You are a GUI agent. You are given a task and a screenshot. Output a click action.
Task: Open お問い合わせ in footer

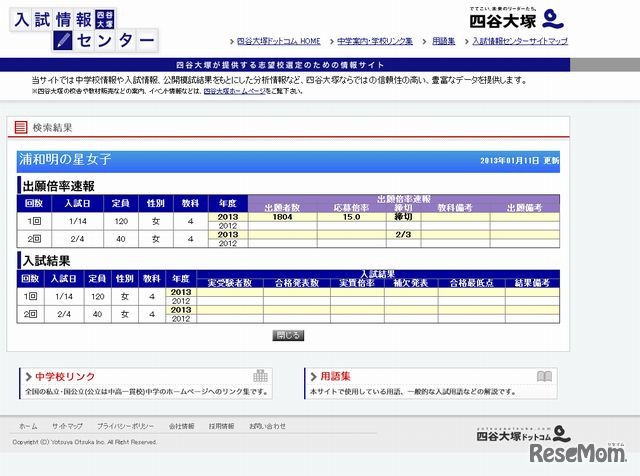(267, 426)
